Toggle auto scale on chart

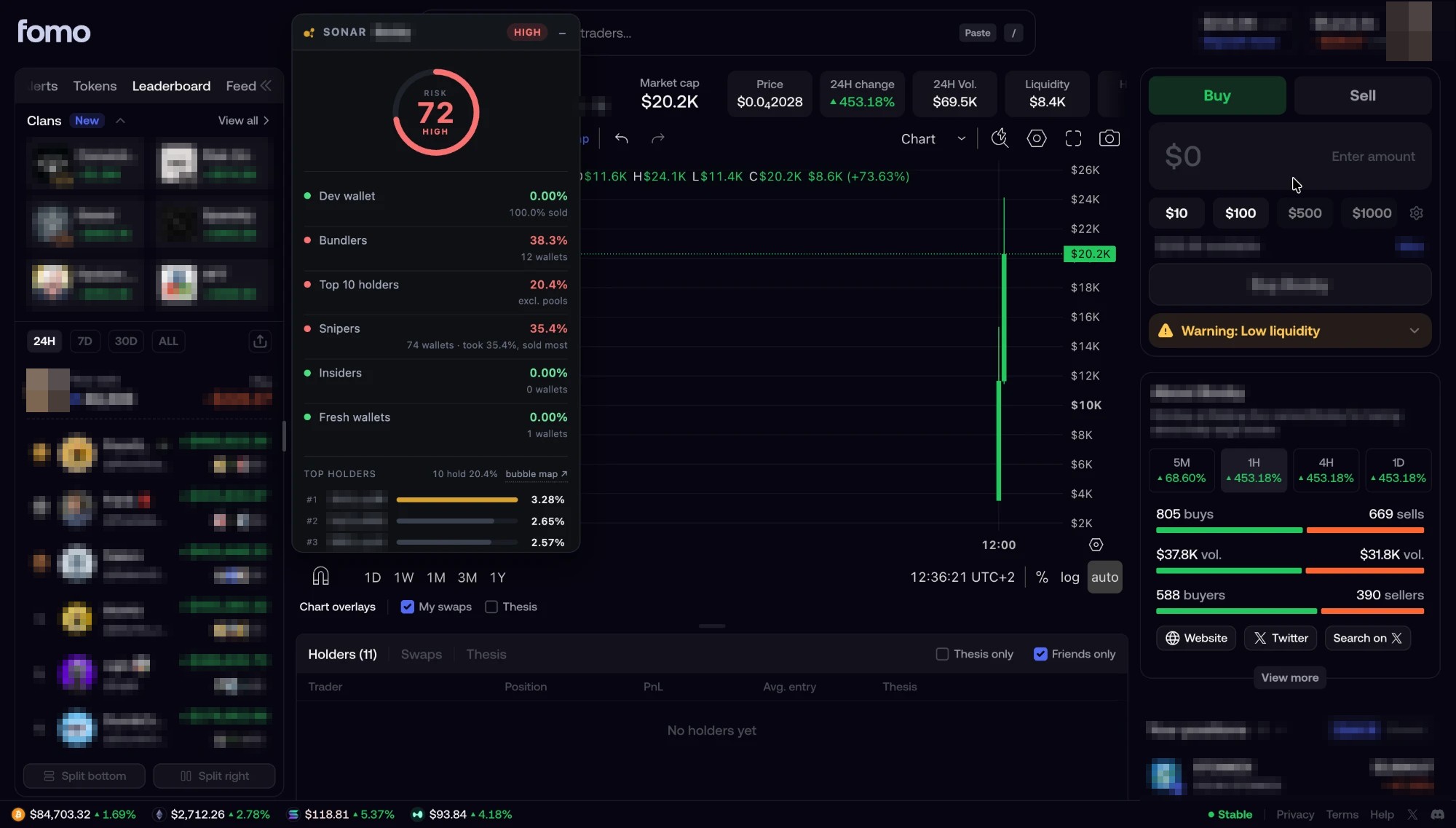[x=1104, y=577]
